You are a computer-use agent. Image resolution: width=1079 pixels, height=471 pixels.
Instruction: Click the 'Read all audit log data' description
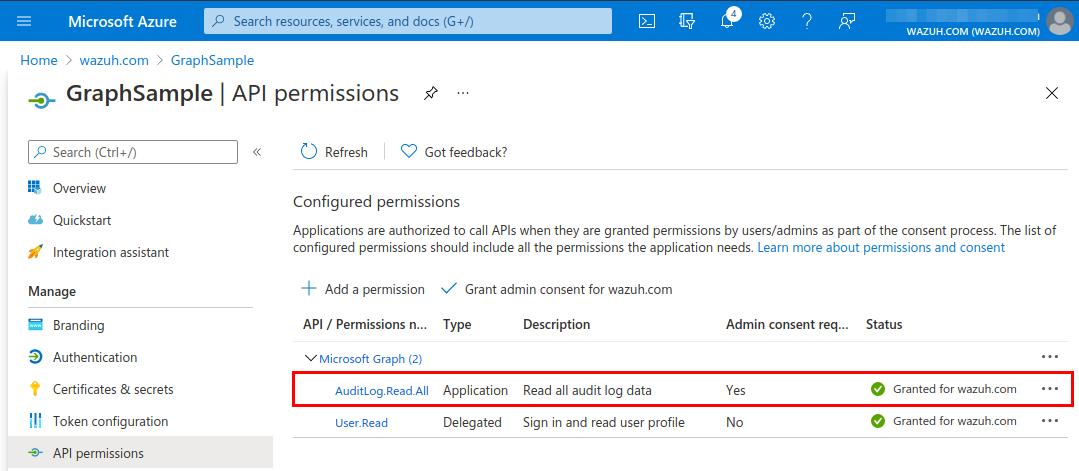[587, 390]
